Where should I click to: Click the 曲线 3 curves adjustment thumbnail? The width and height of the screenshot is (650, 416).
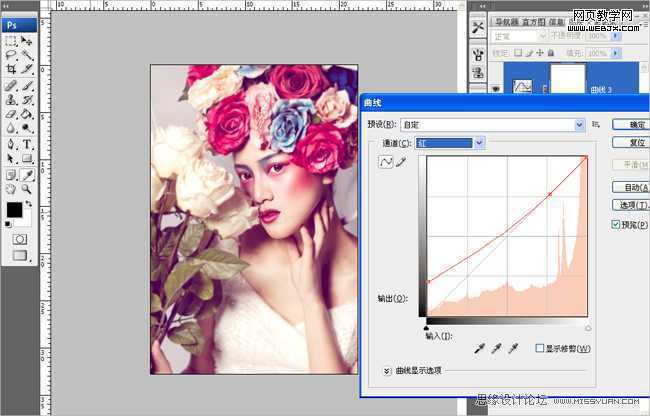(522, 86)
